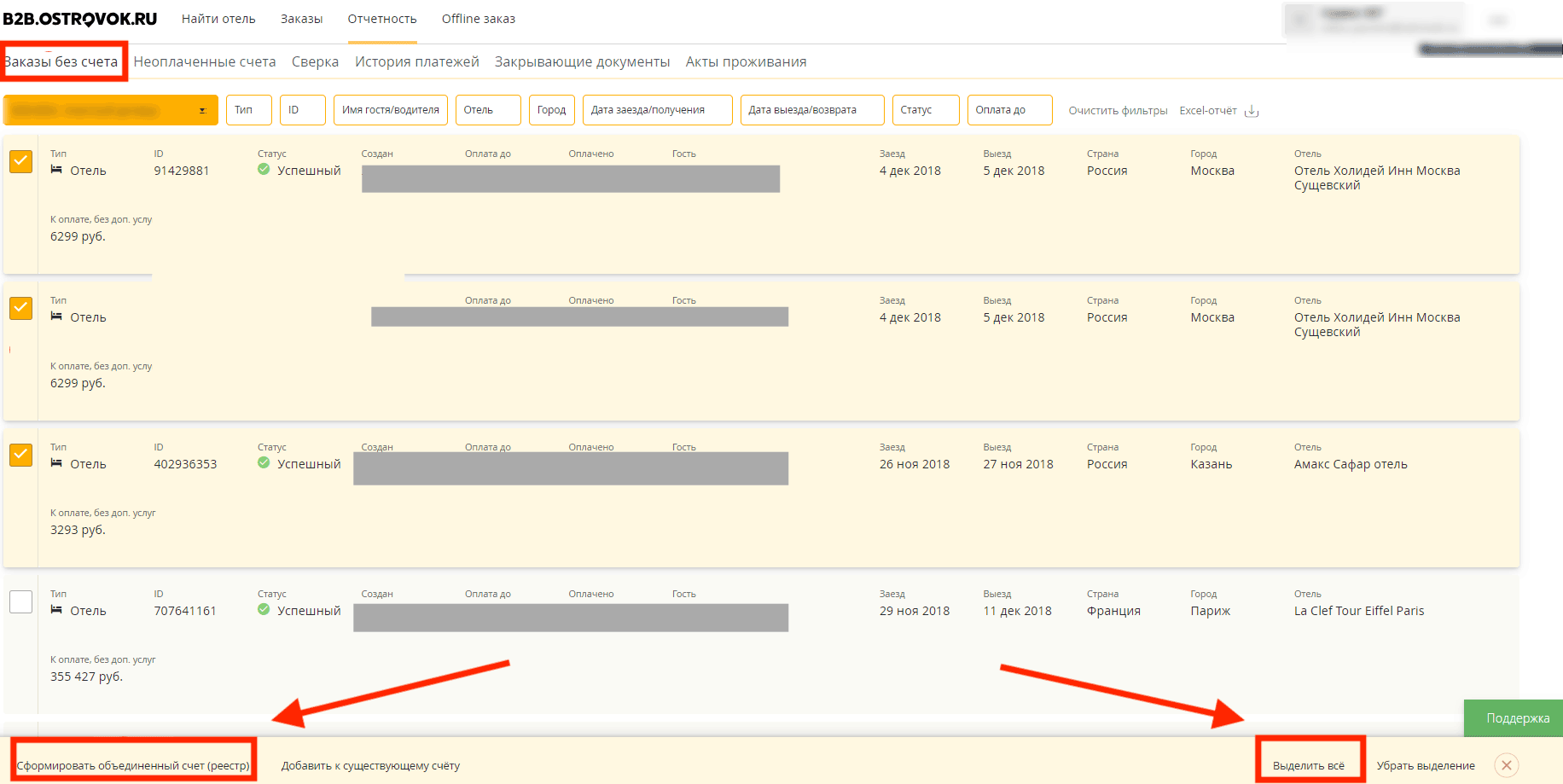This screenshot has height=784, width=1563.
Task: Click order ID 91429881
Action: point(182,171)
